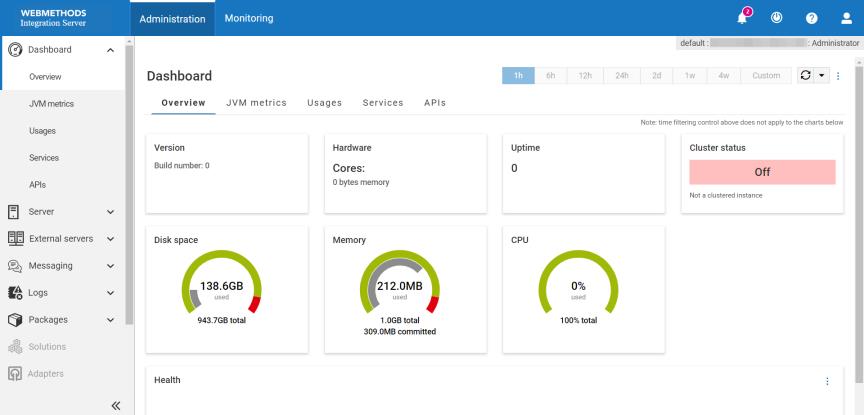Collapse the sidebar with double chevron
The width and height of the screenshot is (864, 415).
coord(115,405)
